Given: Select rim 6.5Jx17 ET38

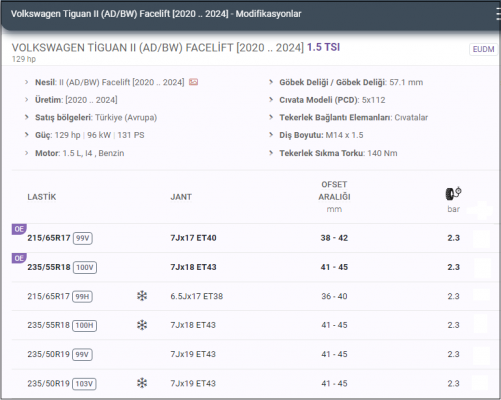Looking at the screenshot, I should click(197, 296).
